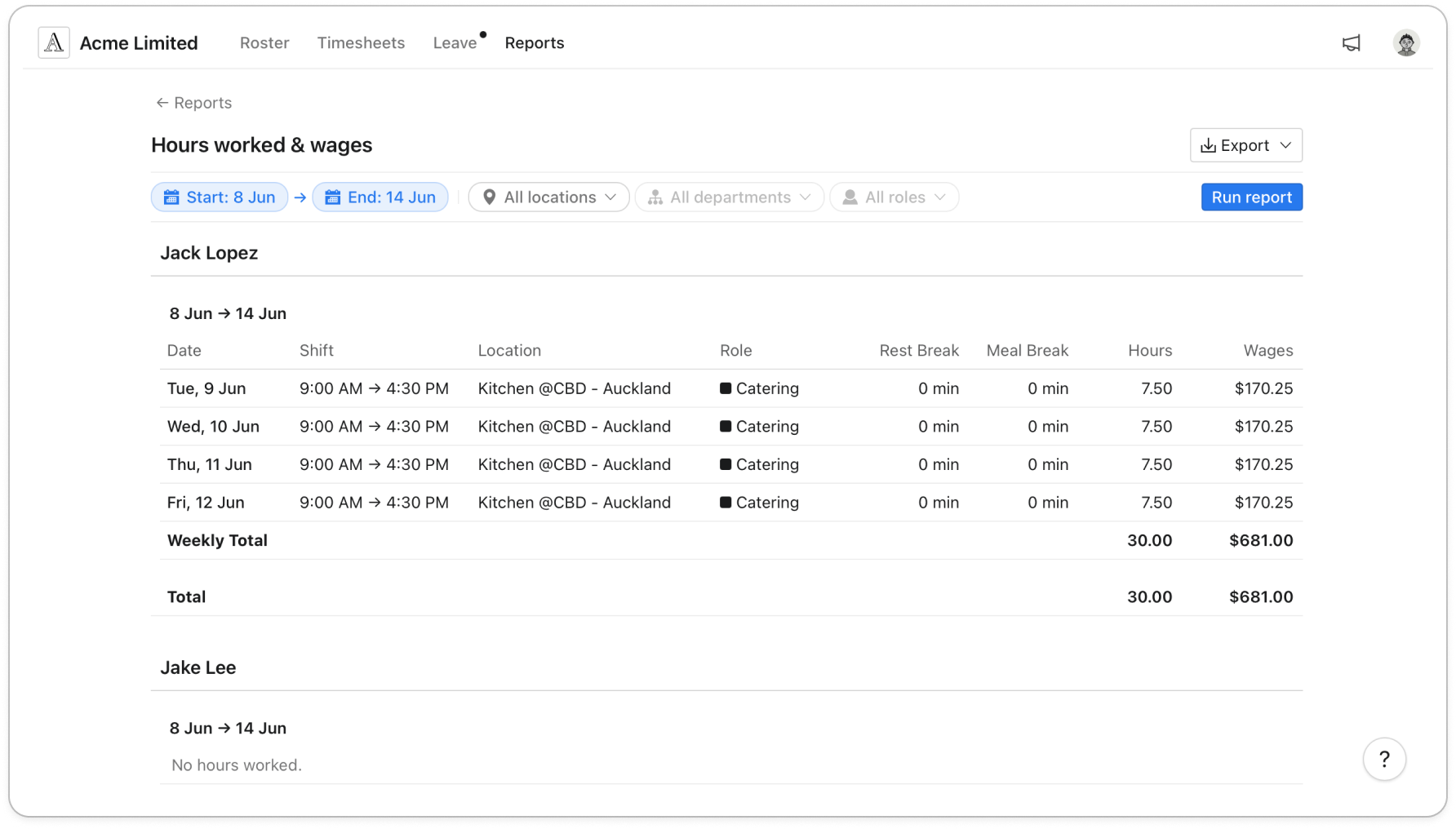Click the Run report button
Image resolution: width=1456 pixels, height=829 pixels.
point(1251,197)
